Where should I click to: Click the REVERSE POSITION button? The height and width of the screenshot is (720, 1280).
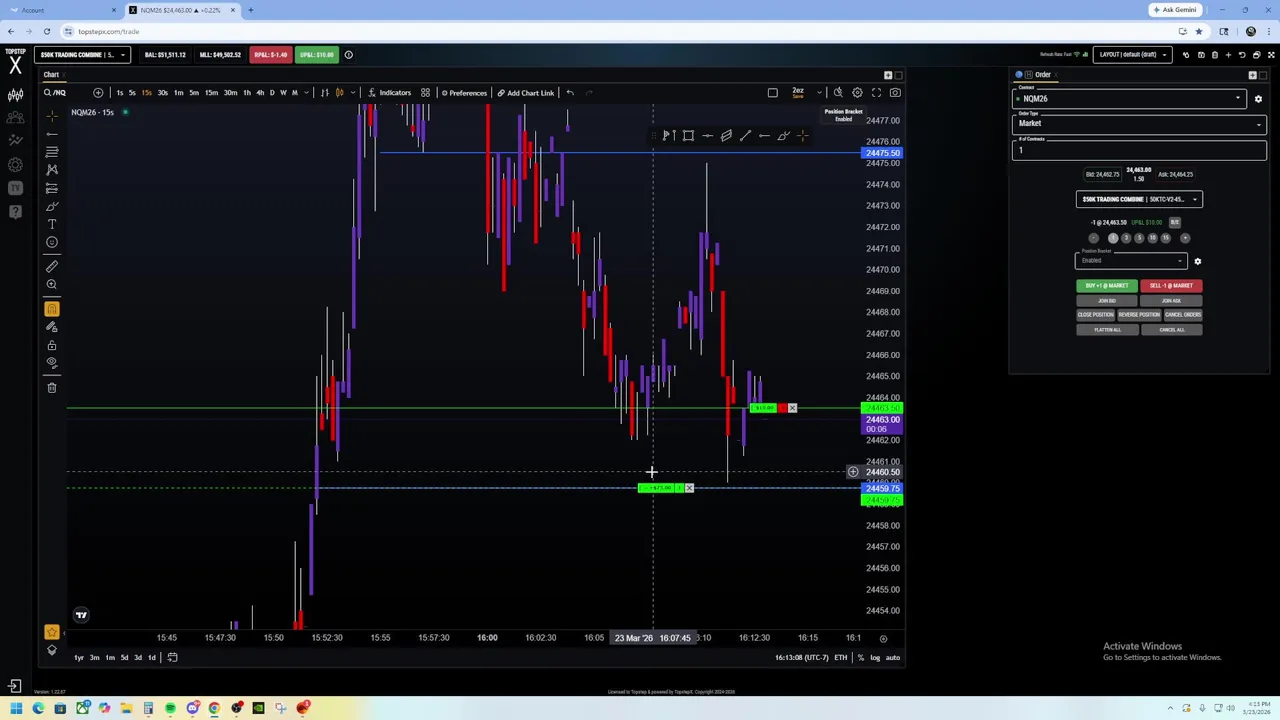[1139, 315]
